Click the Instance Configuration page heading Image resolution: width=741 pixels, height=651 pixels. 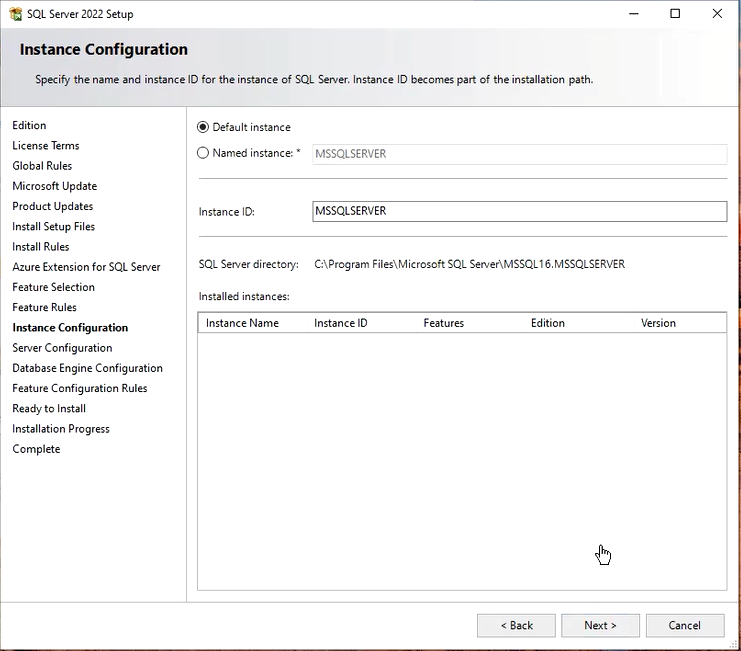104,50
